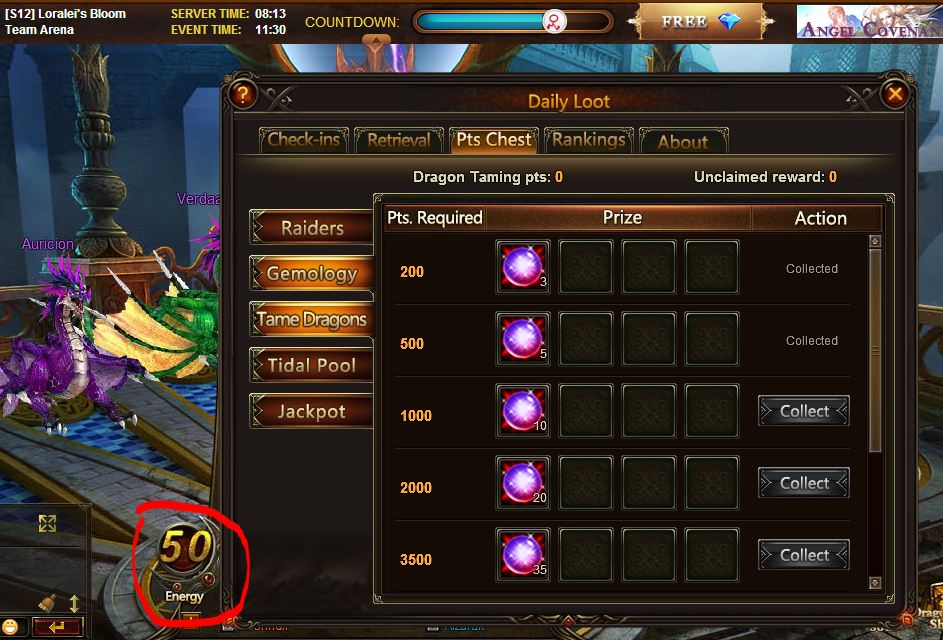Open the emoji smiley chat icon
943x640 pixels.
pyautogui.click(x=10, y=628)
